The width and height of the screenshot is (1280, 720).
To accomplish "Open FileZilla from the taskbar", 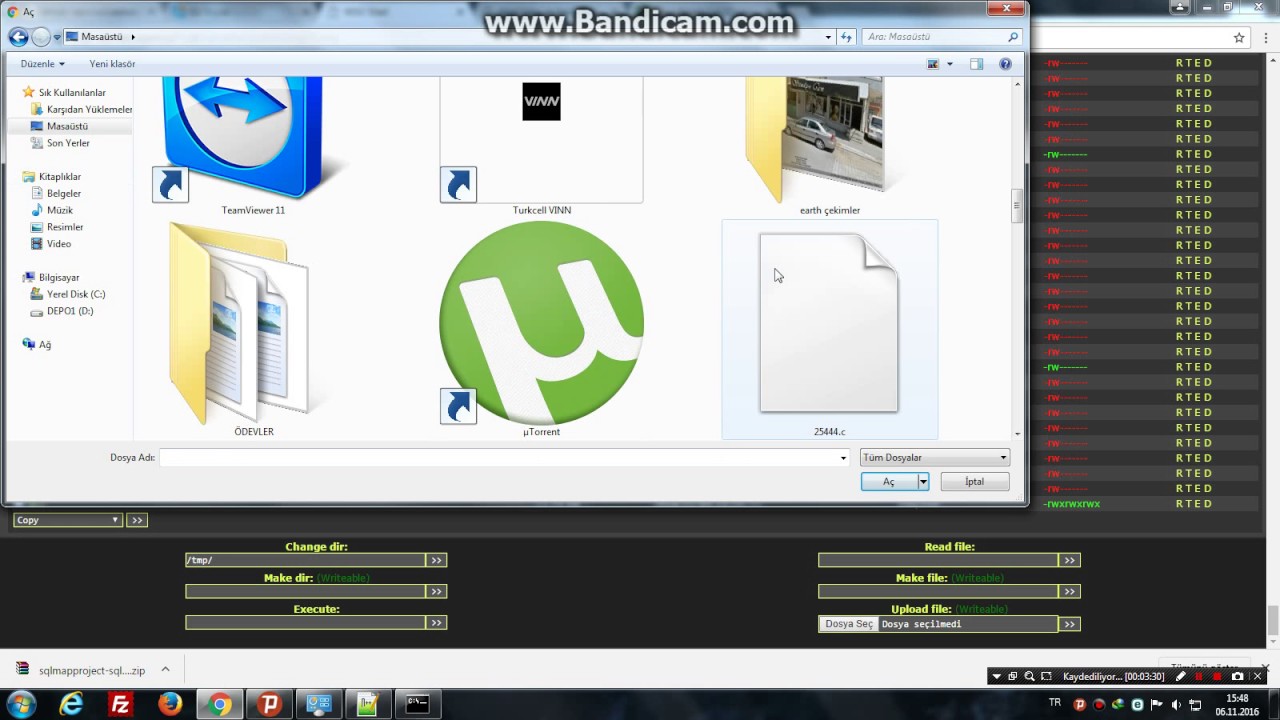I will (x=121, y=704).
